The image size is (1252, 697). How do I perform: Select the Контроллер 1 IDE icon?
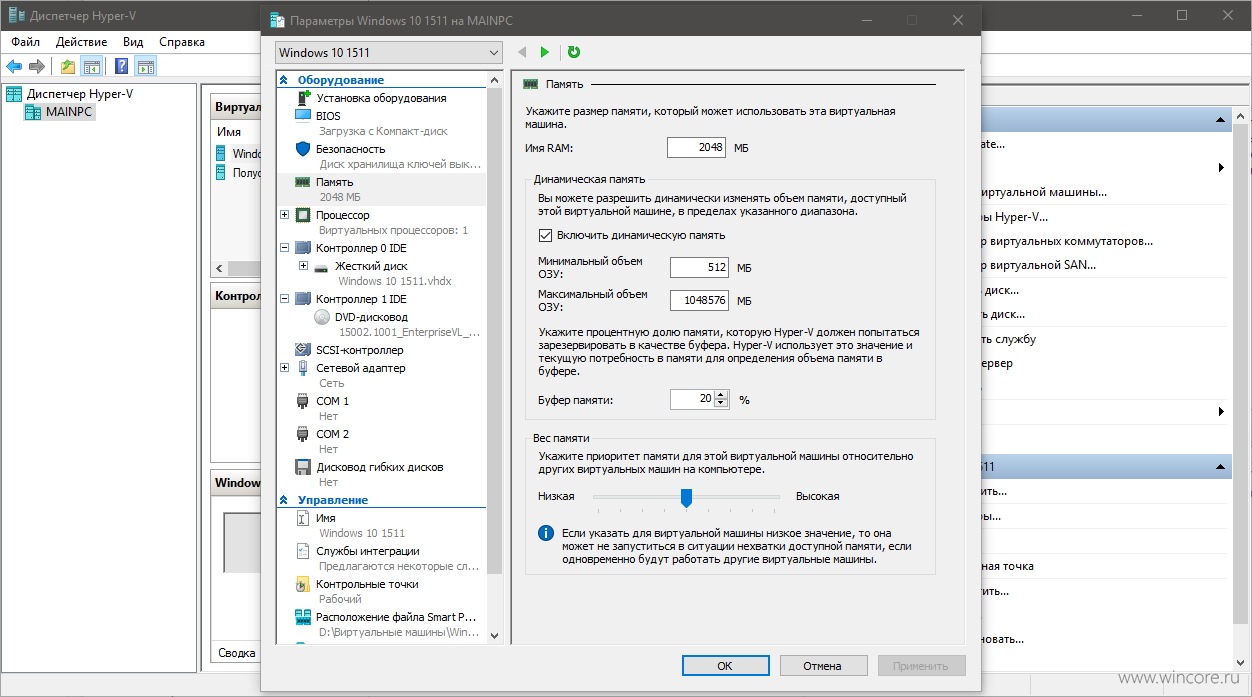[x=303, y=299]
